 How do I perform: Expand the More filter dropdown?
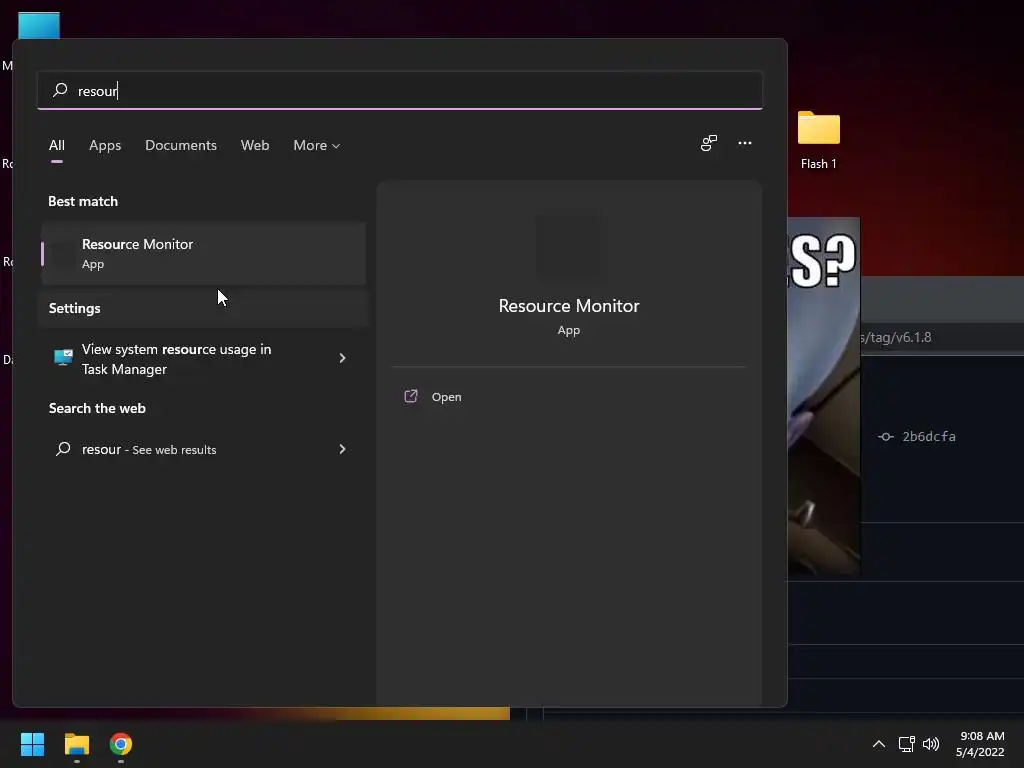[317, 145]
